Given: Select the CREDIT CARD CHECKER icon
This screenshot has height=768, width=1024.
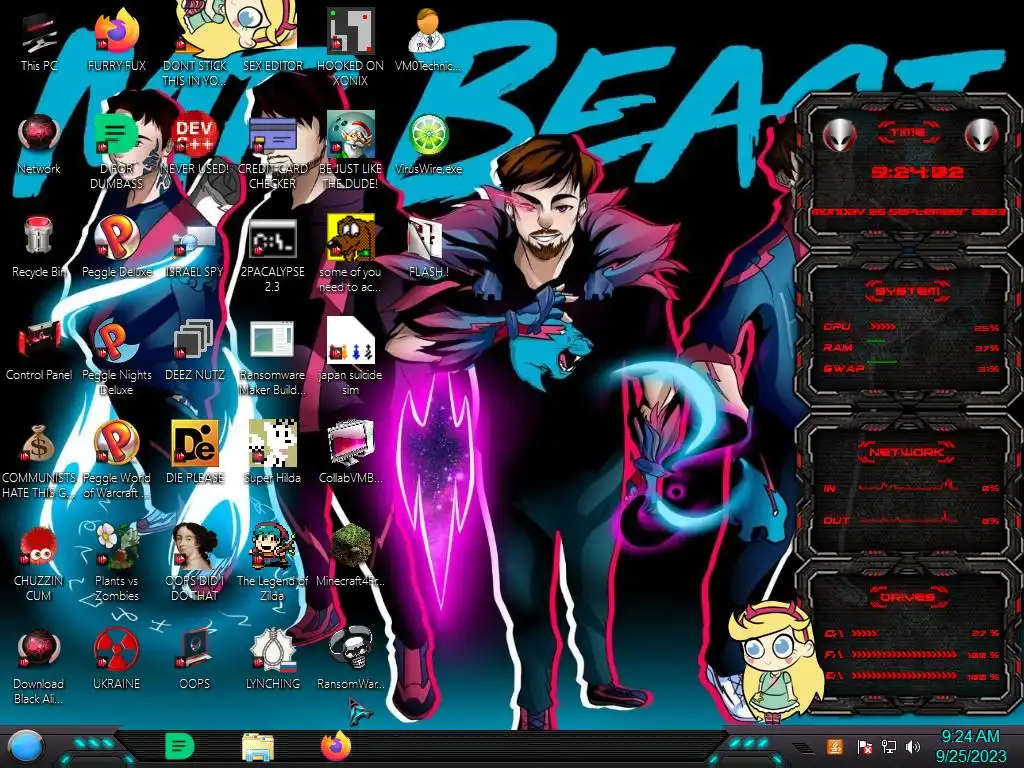Looking at the screenshot, I should (272, 152).
